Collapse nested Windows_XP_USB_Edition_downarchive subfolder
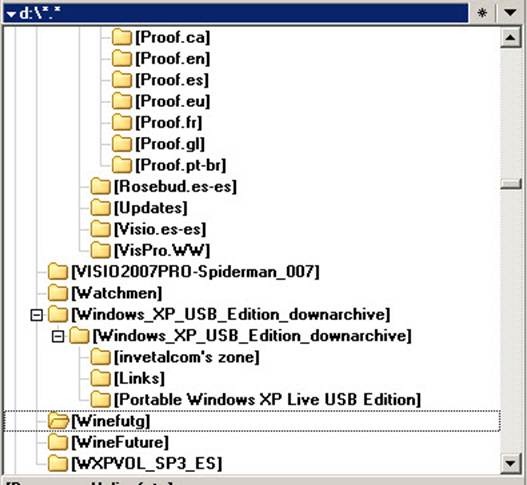The width and height of the screenshot is (527, 485). [58, 336]
